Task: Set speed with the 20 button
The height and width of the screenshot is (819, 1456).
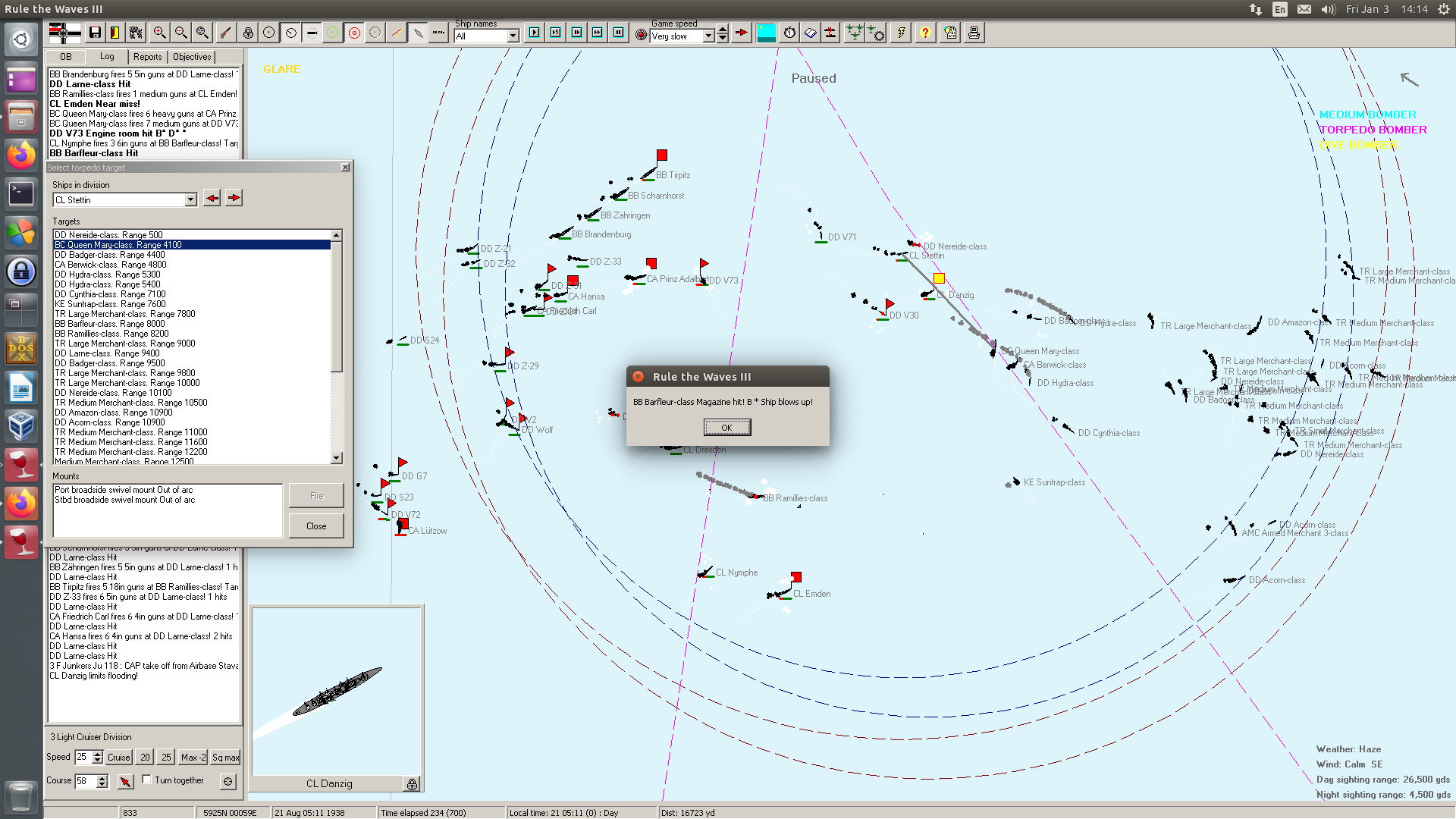Action: [145, 757]
